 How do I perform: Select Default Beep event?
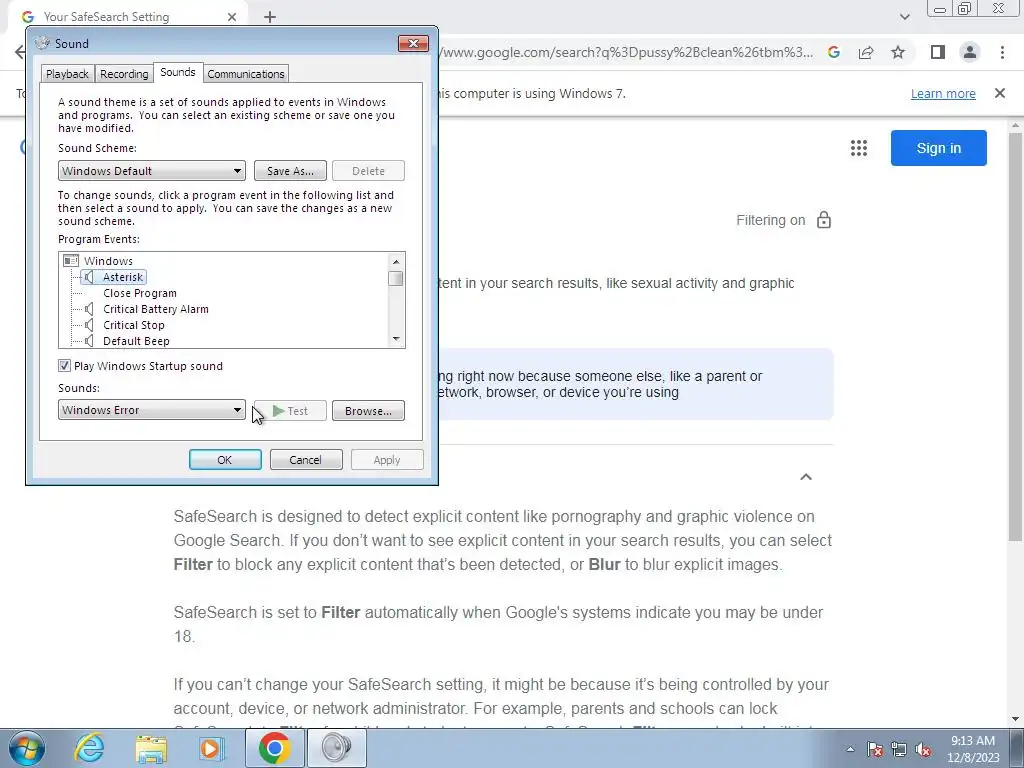tap(136, 341)
